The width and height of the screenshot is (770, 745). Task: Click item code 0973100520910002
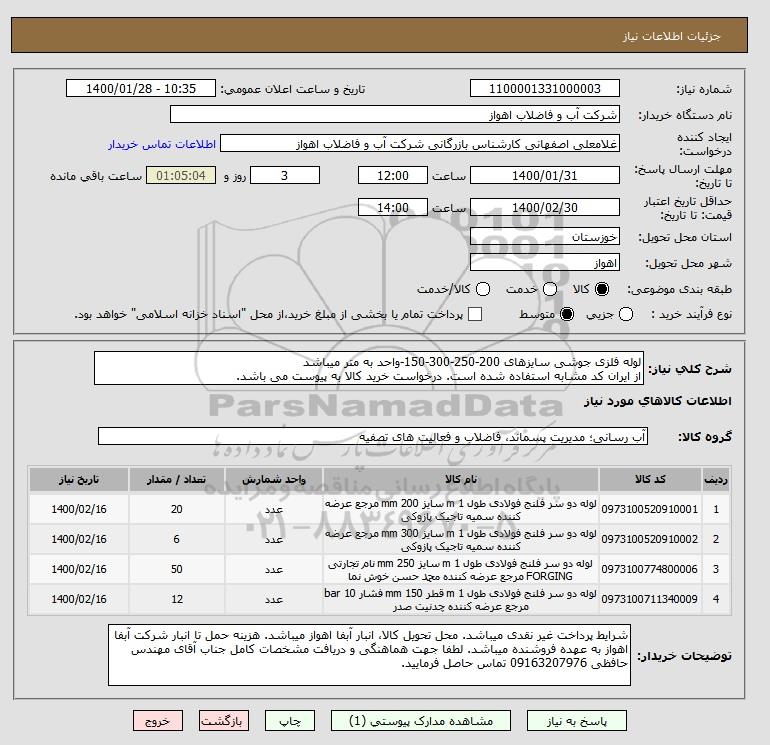tap(650, 539)
